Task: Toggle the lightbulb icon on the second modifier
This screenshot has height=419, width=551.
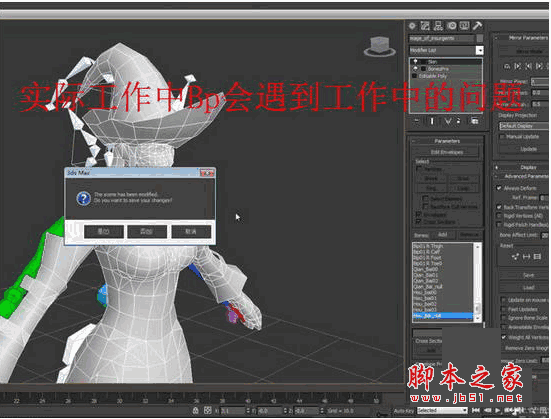Action: click(415, 69)
